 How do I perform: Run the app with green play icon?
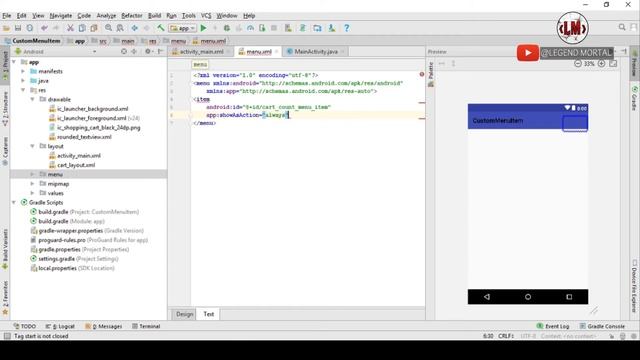(x=203, y=28)
